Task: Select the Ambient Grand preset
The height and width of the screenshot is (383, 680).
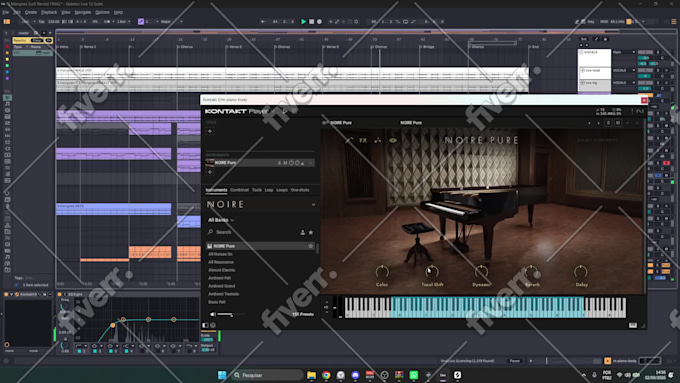Action: pos(222,286)
